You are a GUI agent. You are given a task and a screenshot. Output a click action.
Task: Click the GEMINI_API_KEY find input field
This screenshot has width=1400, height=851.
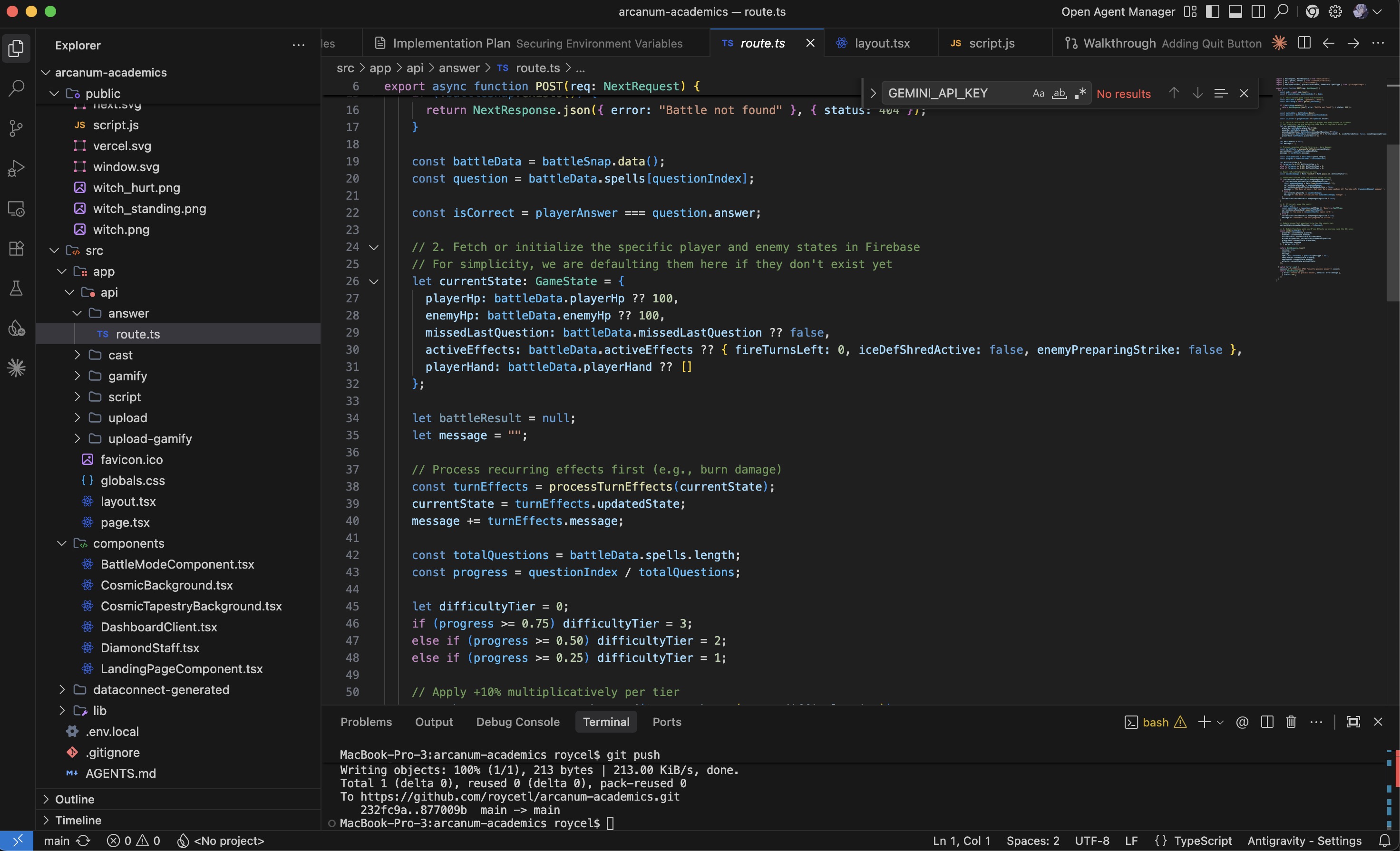[954, 94]
